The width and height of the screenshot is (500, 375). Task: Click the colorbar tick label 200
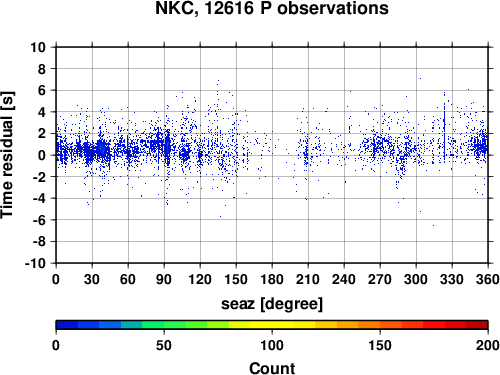[x=487, y=345]
